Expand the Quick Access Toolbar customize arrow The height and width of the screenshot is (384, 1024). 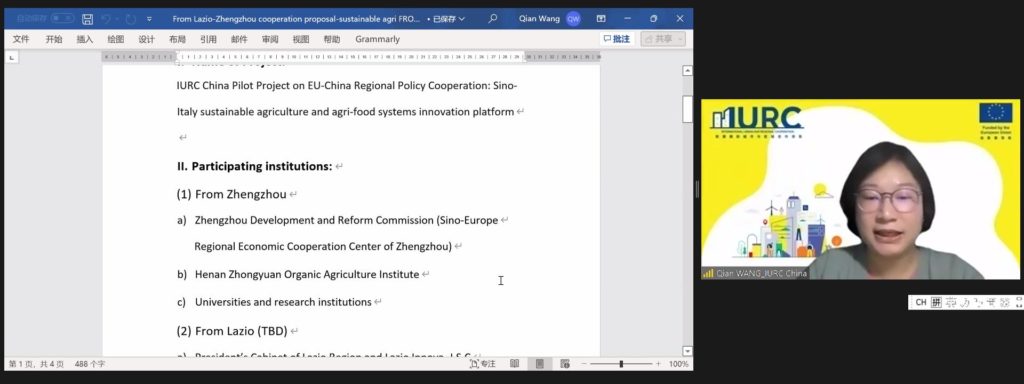click(149, 19)
